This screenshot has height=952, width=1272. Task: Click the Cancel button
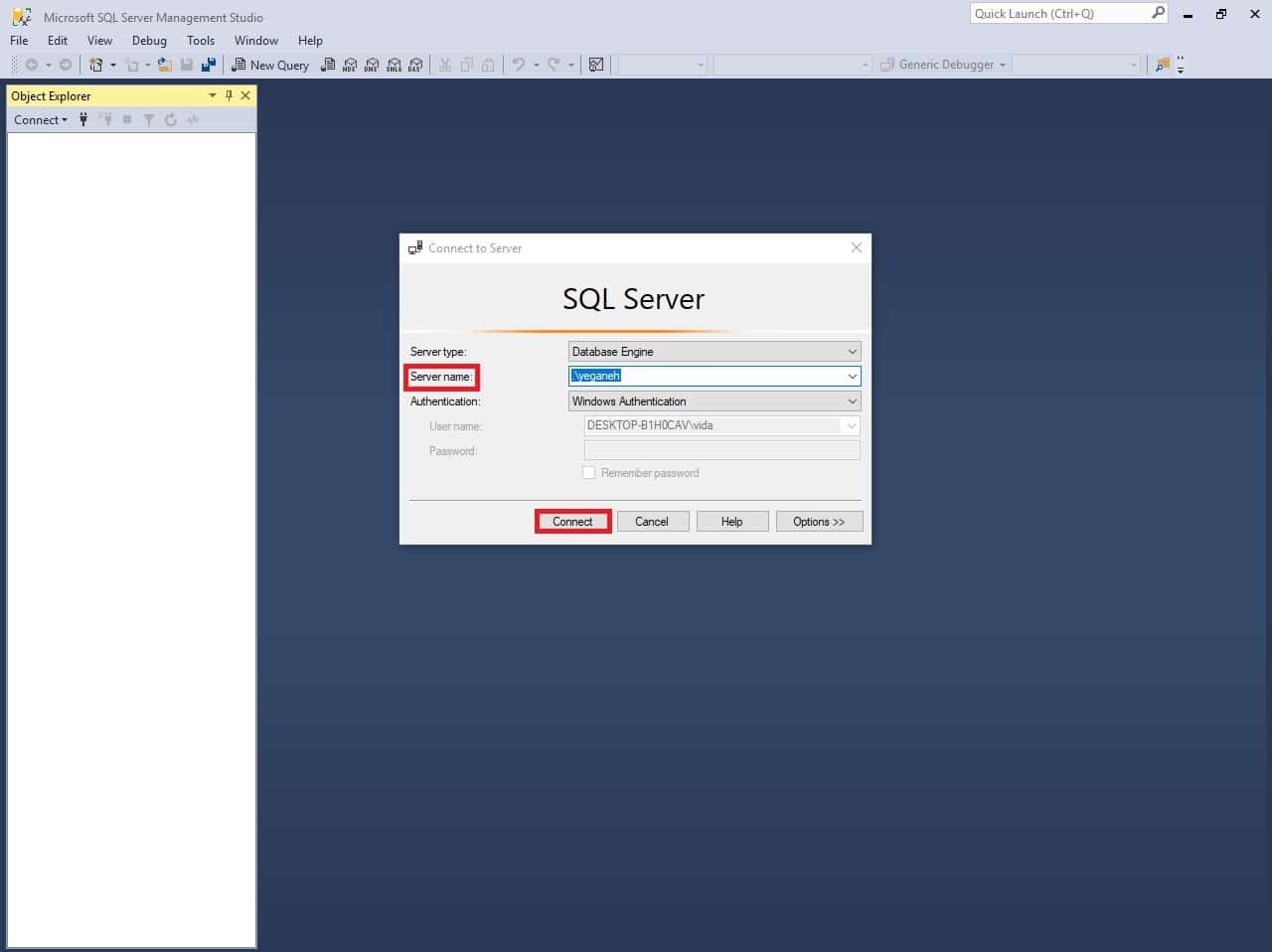click(x=652, y=522)
